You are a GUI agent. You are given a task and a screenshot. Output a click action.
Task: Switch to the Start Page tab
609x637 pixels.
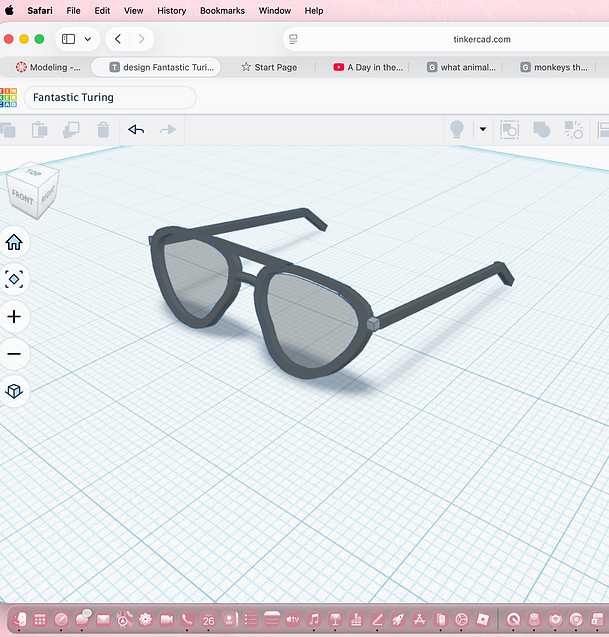(x=269, y=67)
